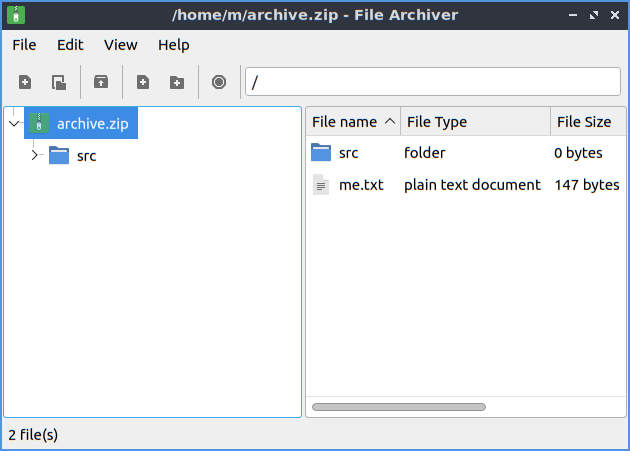Expand the src folder in the tree
Image resolution: width=630 pixels, height=451 pixels.
(35, 155)
